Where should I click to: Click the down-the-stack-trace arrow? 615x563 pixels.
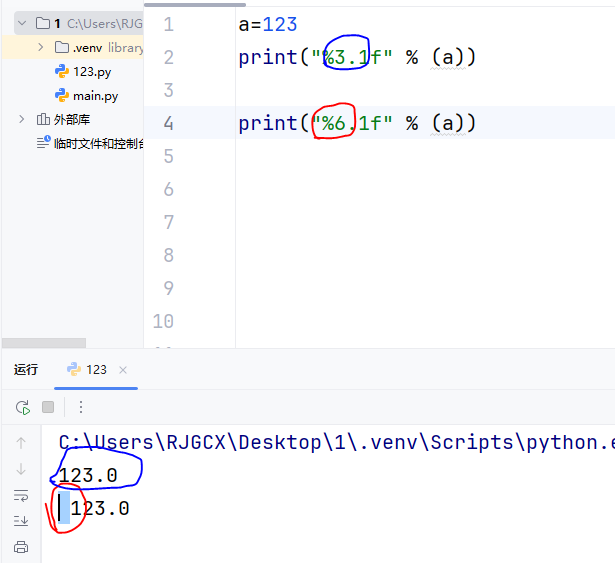pos(21,469)
